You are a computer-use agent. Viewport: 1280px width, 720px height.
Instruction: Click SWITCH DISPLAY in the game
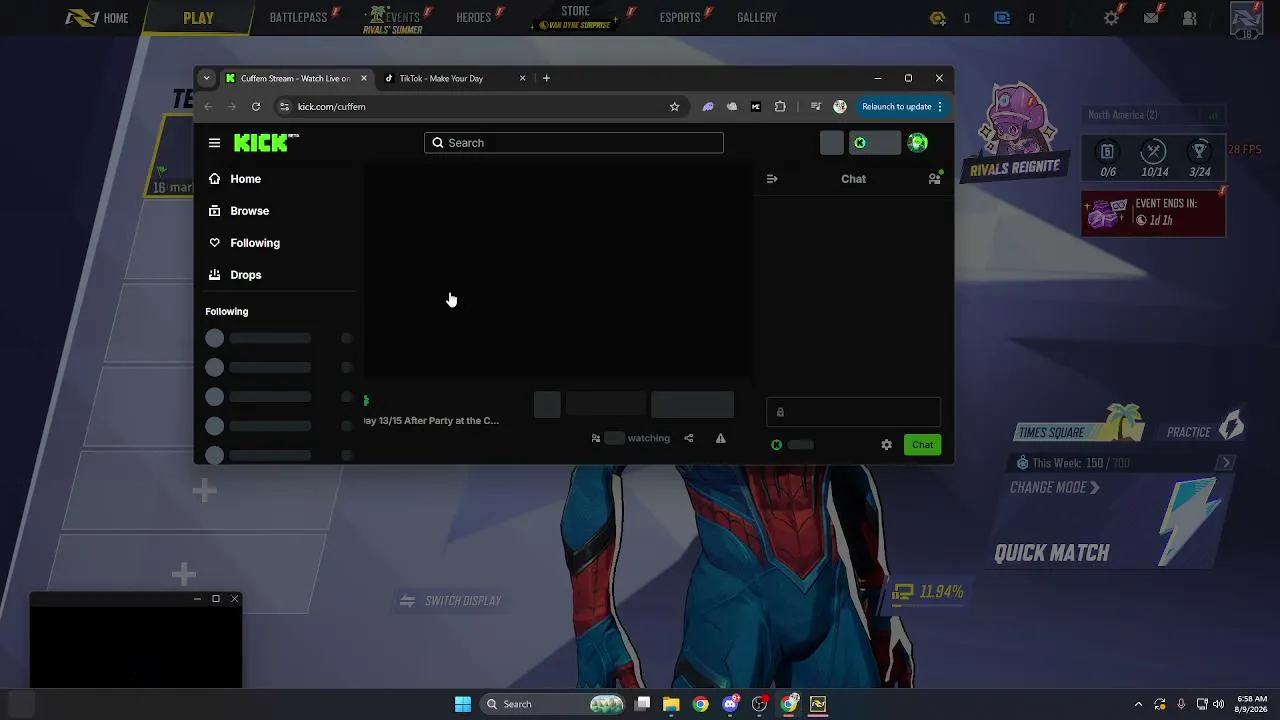[451, 601]
